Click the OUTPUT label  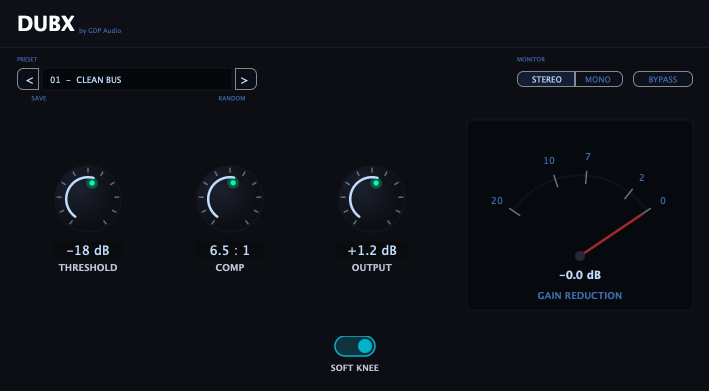click(x=372, y=268)
